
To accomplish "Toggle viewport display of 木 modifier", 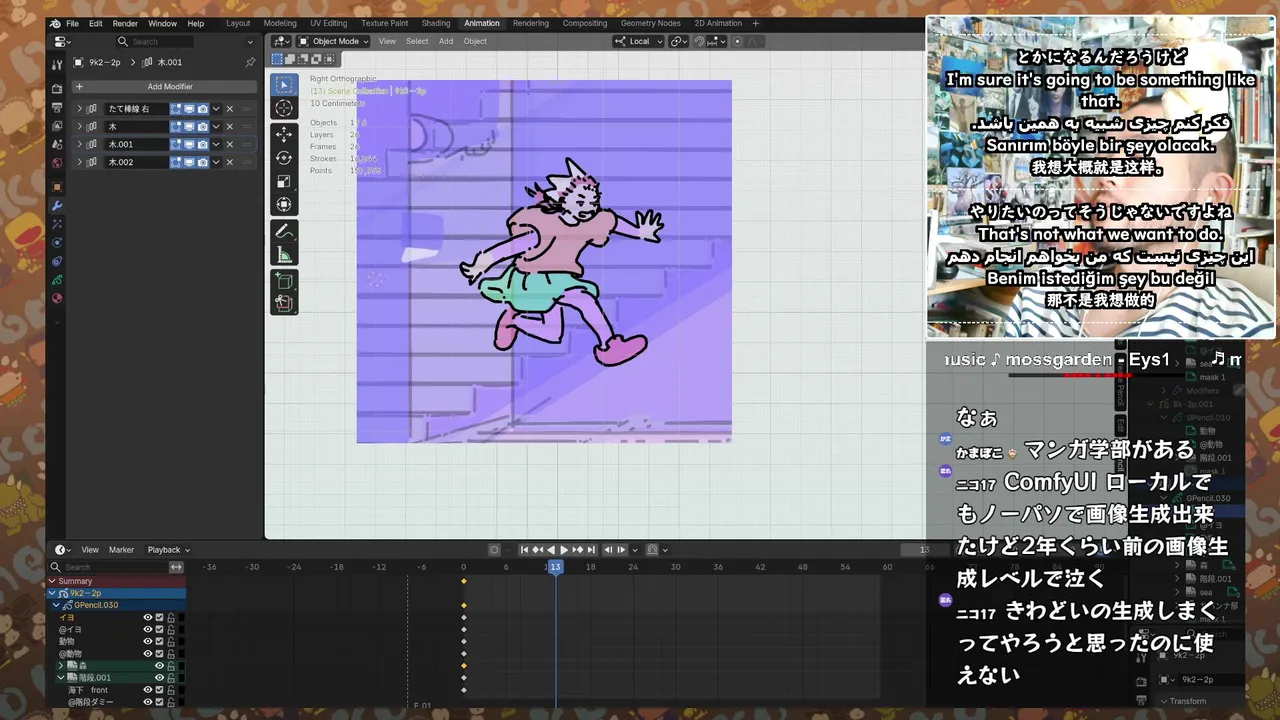I will (189, 127).
